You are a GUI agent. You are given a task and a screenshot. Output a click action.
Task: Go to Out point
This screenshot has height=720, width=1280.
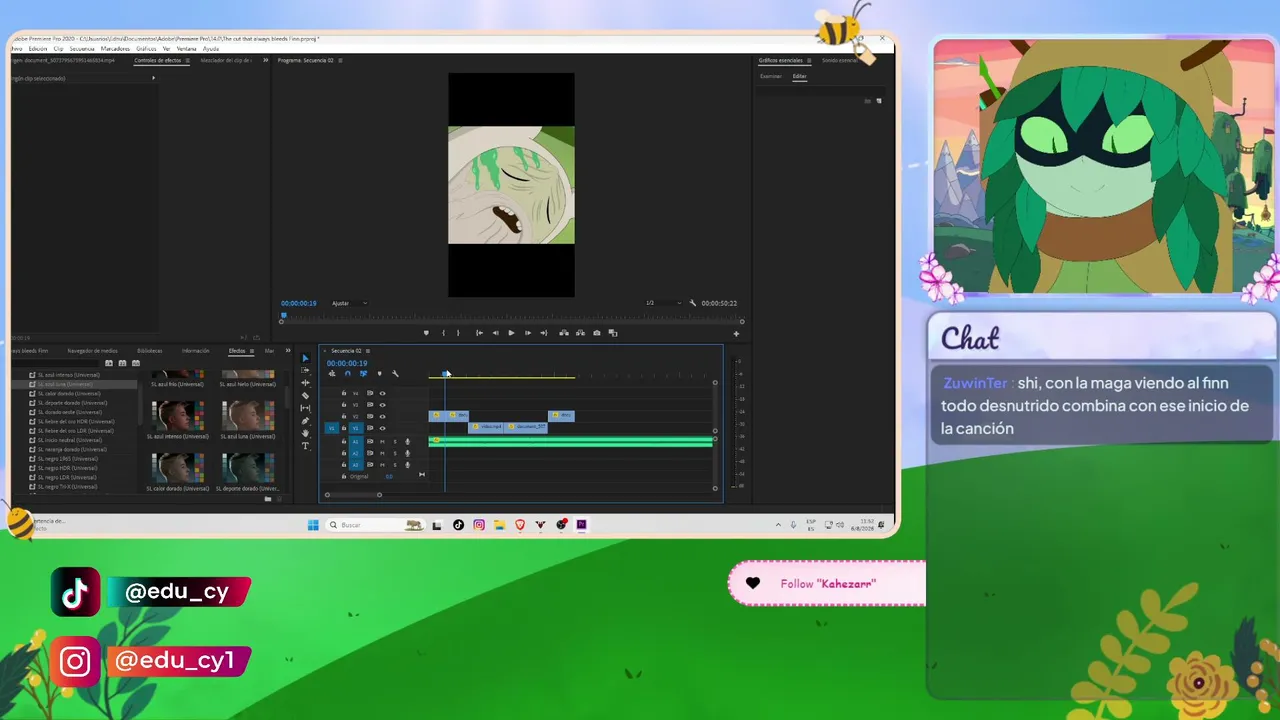click(x=543, y=333)
